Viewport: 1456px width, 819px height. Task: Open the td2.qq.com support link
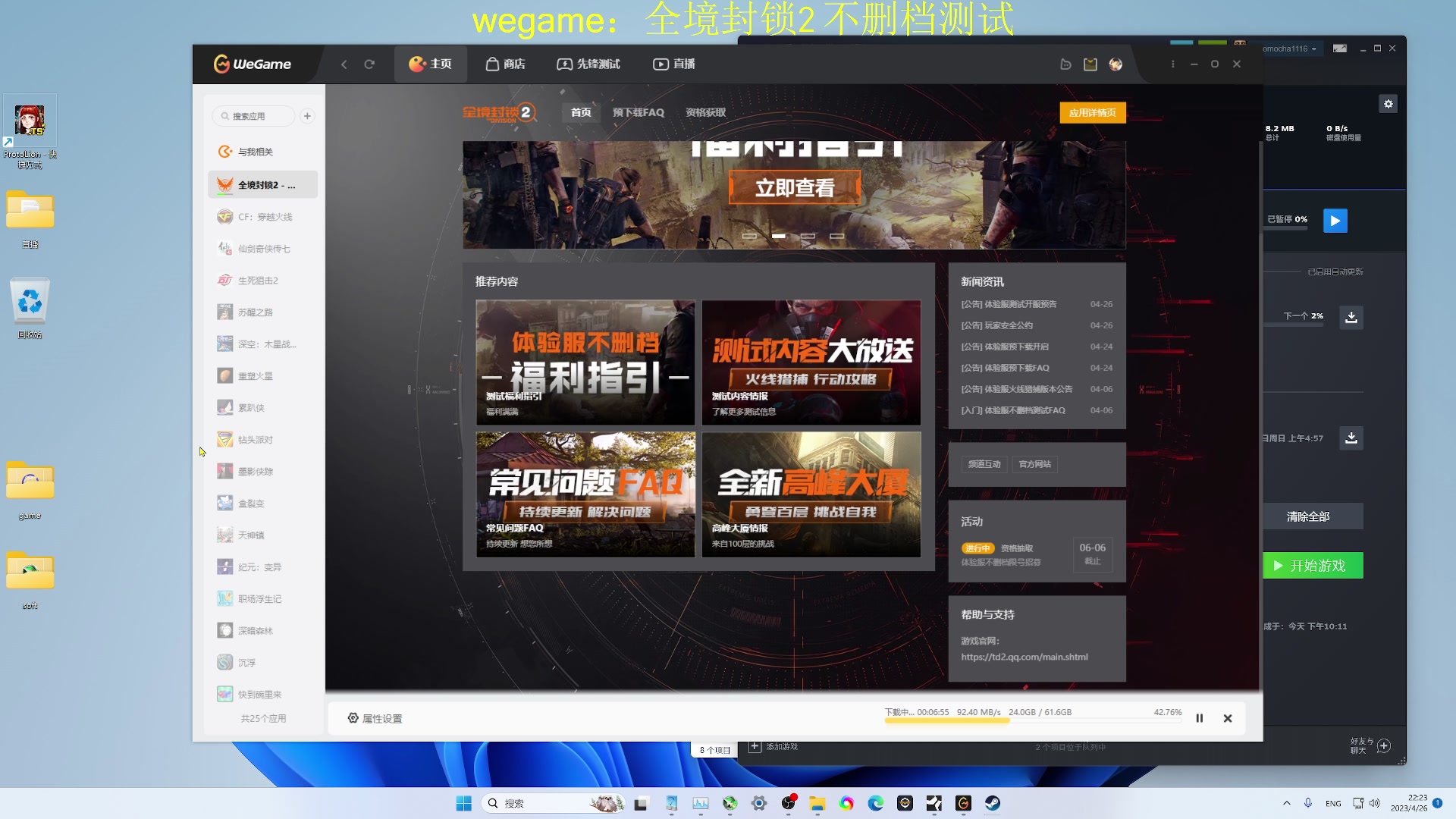click(1025, 657)
